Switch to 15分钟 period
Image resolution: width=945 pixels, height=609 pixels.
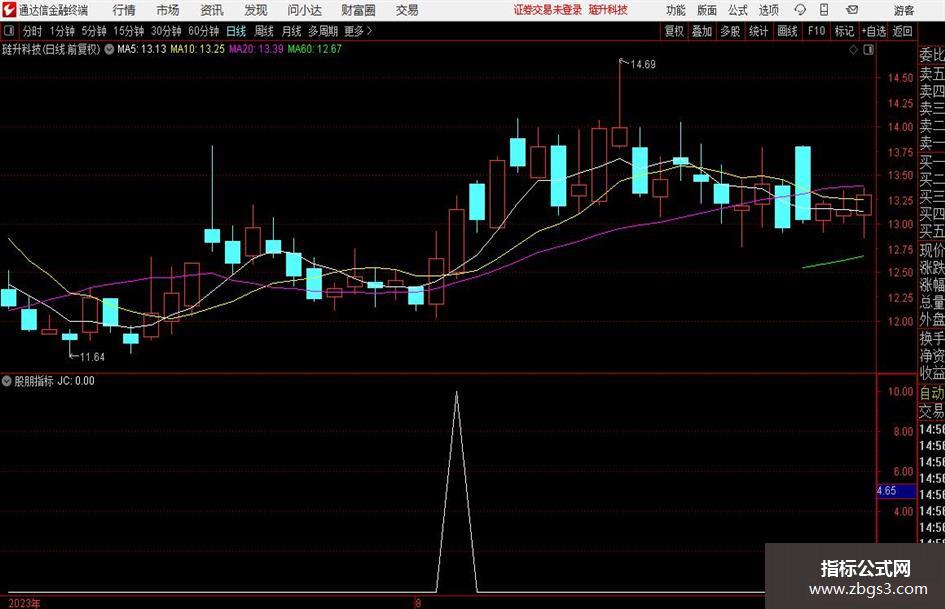click(x=128, y=31)
